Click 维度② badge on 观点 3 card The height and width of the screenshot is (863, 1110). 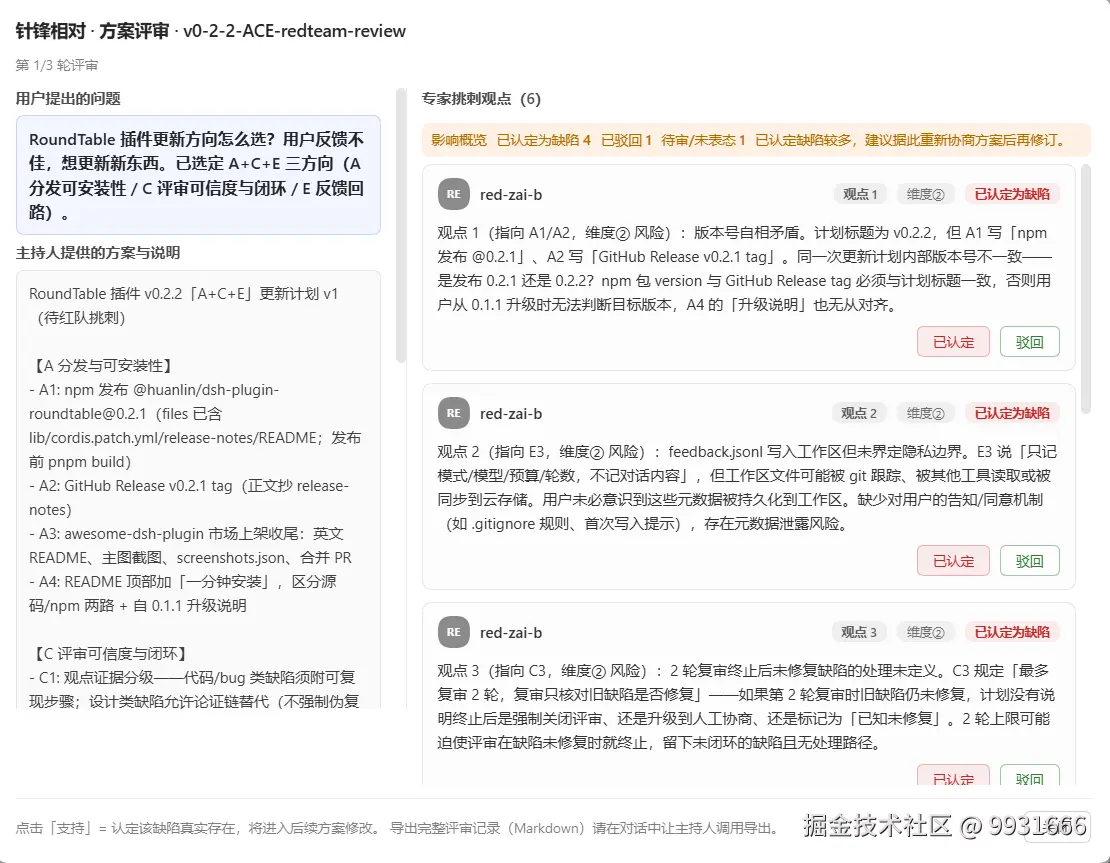[925, 632]
